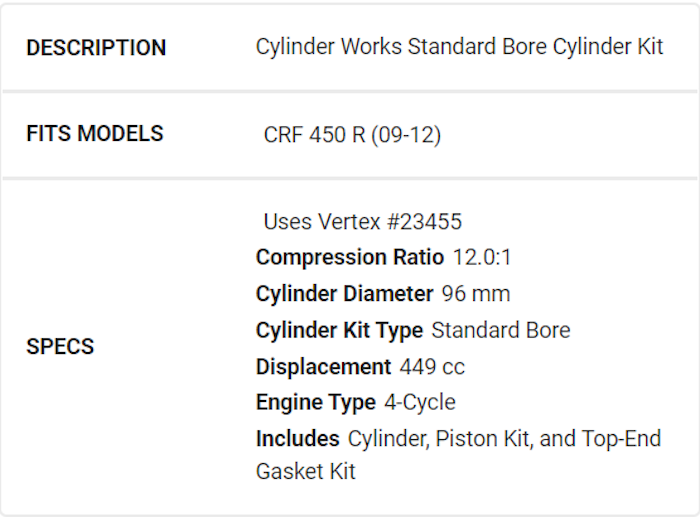Select the 96 mm diameter value

pyautogui.click(x=476, y=294)
